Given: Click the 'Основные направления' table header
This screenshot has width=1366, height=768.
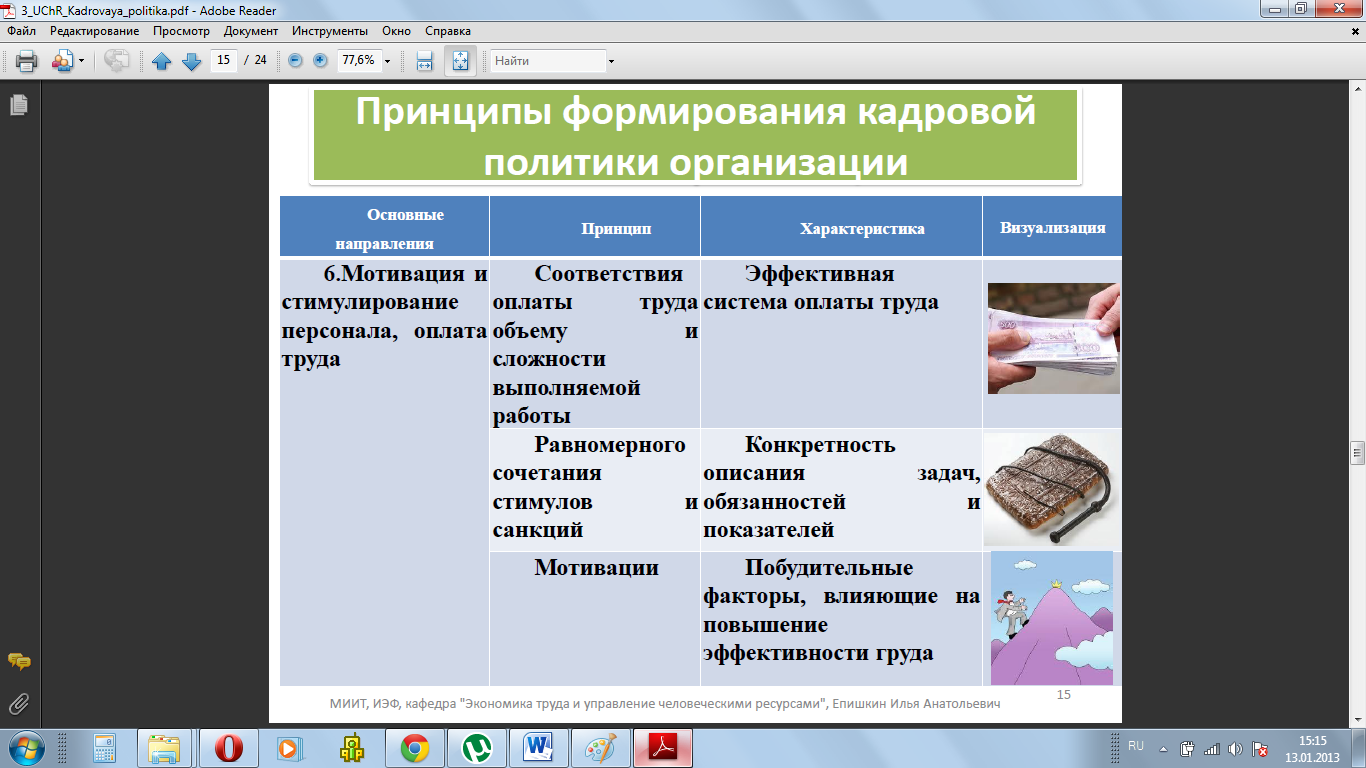Looking at the screenshot, I should (x=385, y=228).
